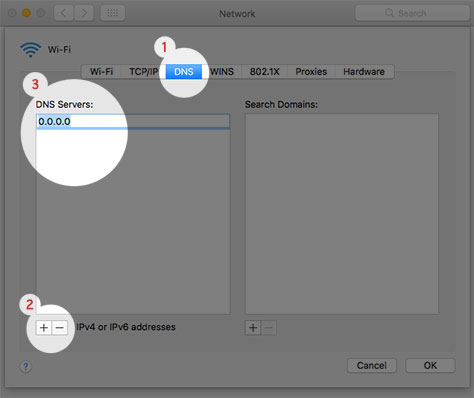Switch to the Proxies tab
474x398 pixels.
311,72
